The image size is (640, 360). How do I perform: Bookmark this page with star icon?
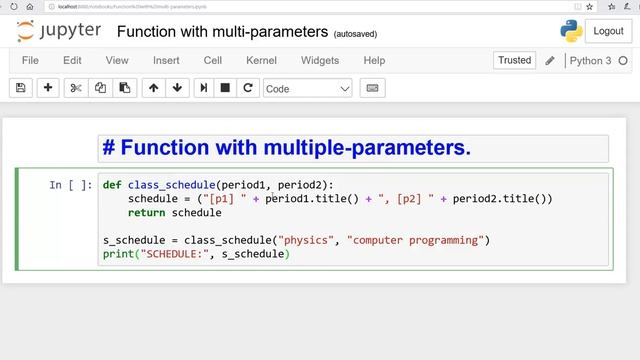589,7
